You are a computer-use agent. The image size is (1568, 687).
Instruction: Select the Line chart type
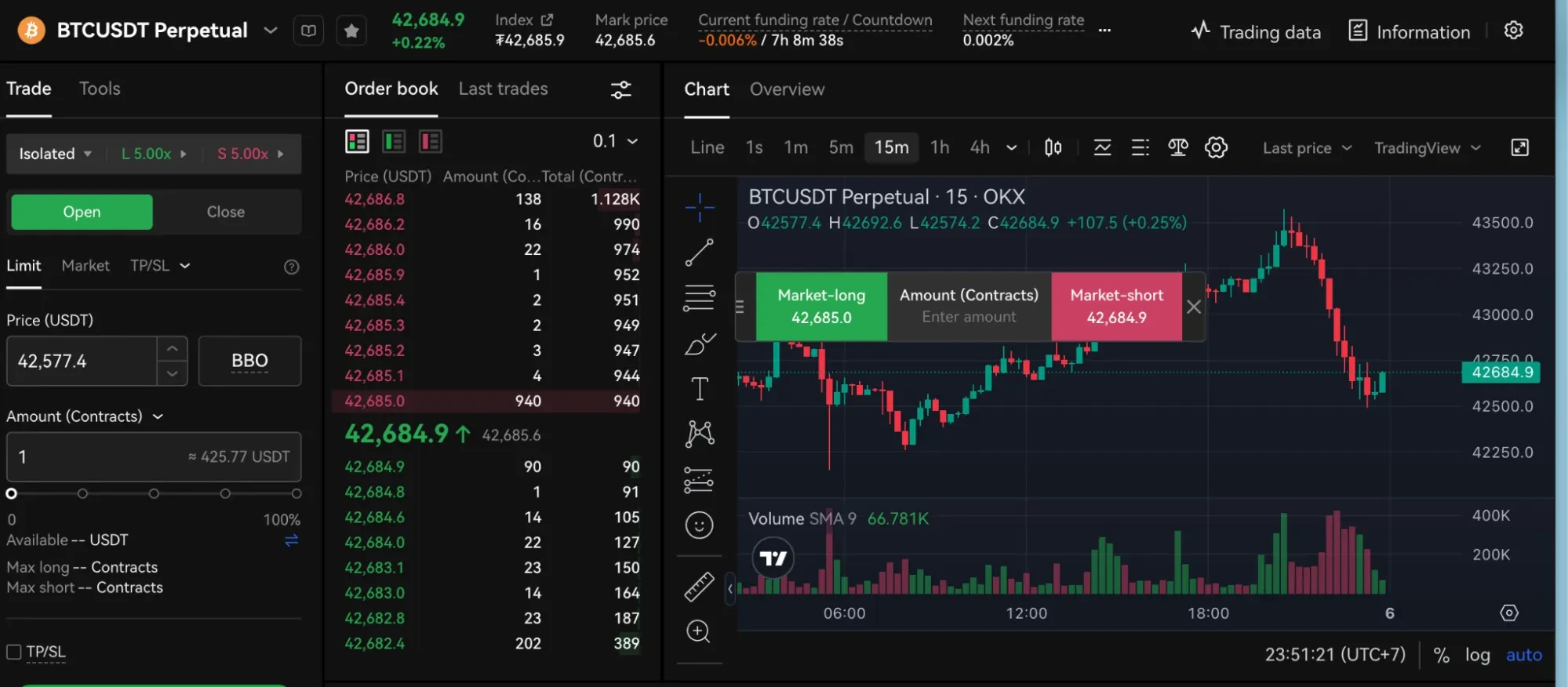(708, 147)
